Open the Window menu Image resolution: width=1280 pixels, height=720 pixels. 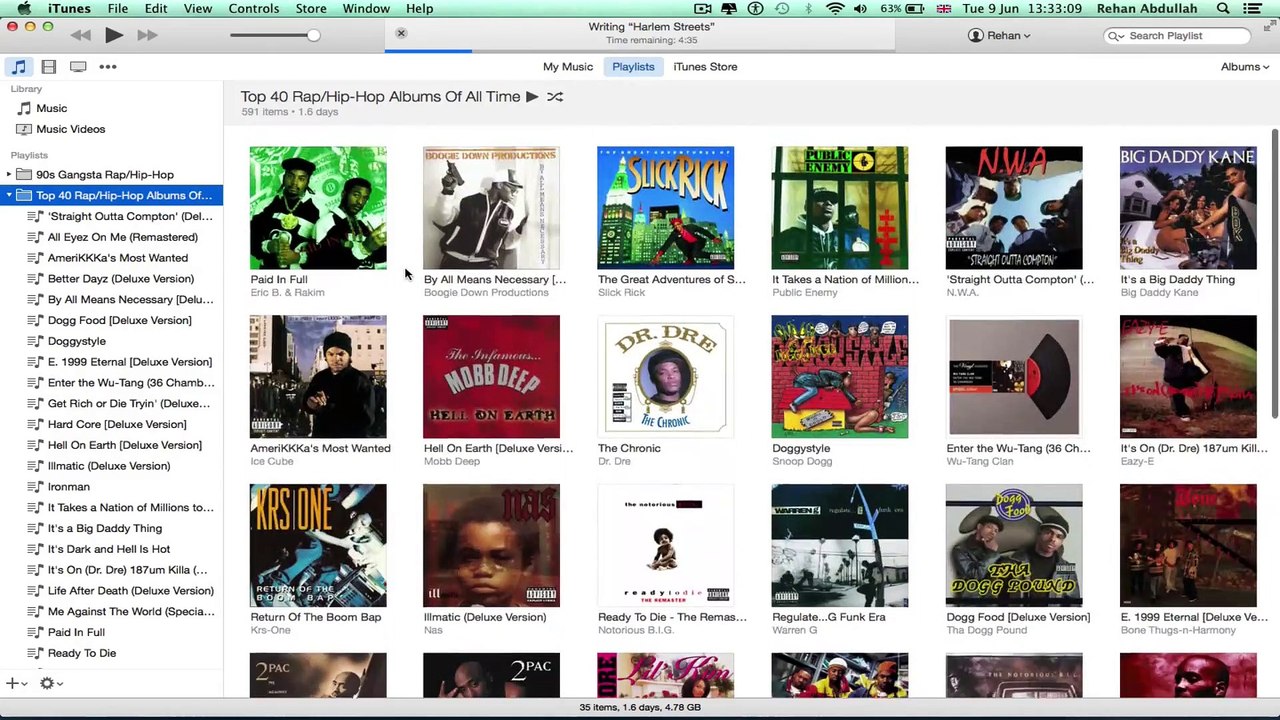tap(366, 9)
